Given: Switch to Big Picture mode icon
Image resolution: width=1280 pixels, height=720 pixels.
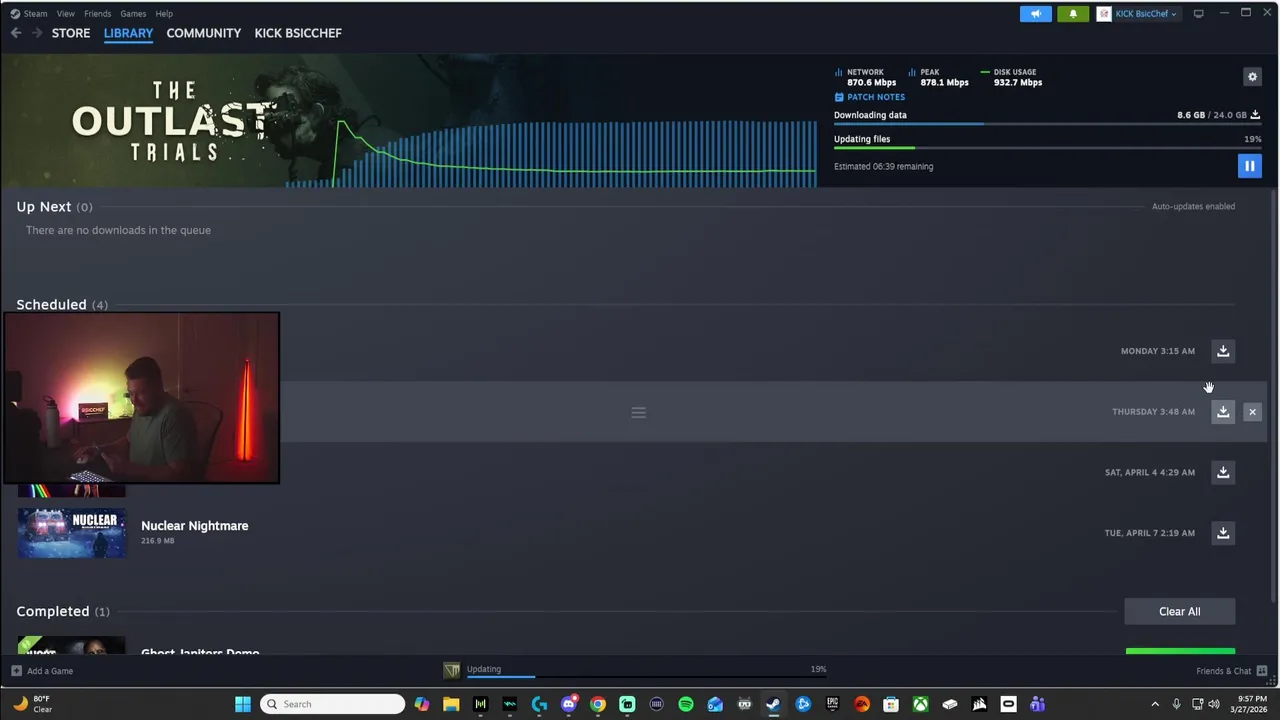Looking at the screenshot, I should pos(1198,14).
